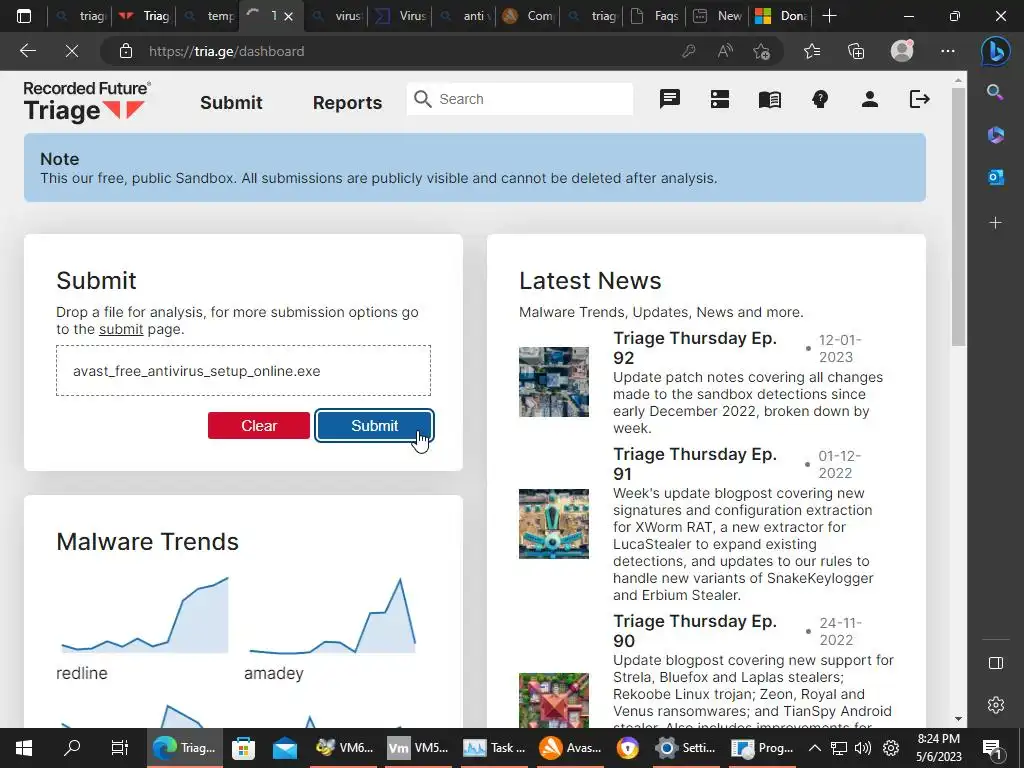This screenshot has height=768, width=1024.
Task: Open Triage Thursday Ep. 90 article
Action: point(695,631)
